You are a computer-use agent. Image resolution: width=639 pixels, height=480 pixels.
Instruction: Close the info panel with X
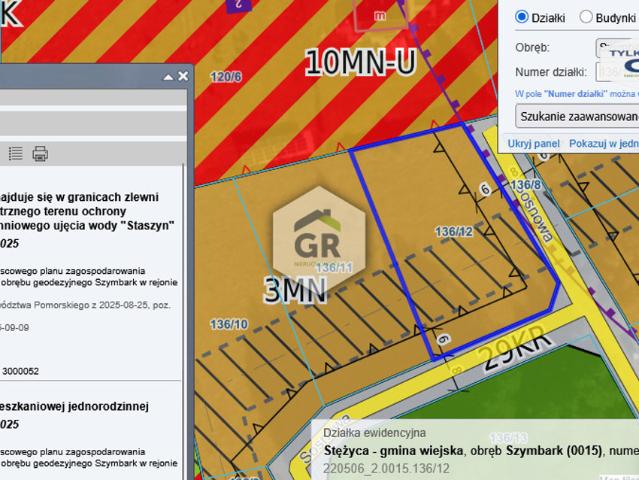pos(183,76)
